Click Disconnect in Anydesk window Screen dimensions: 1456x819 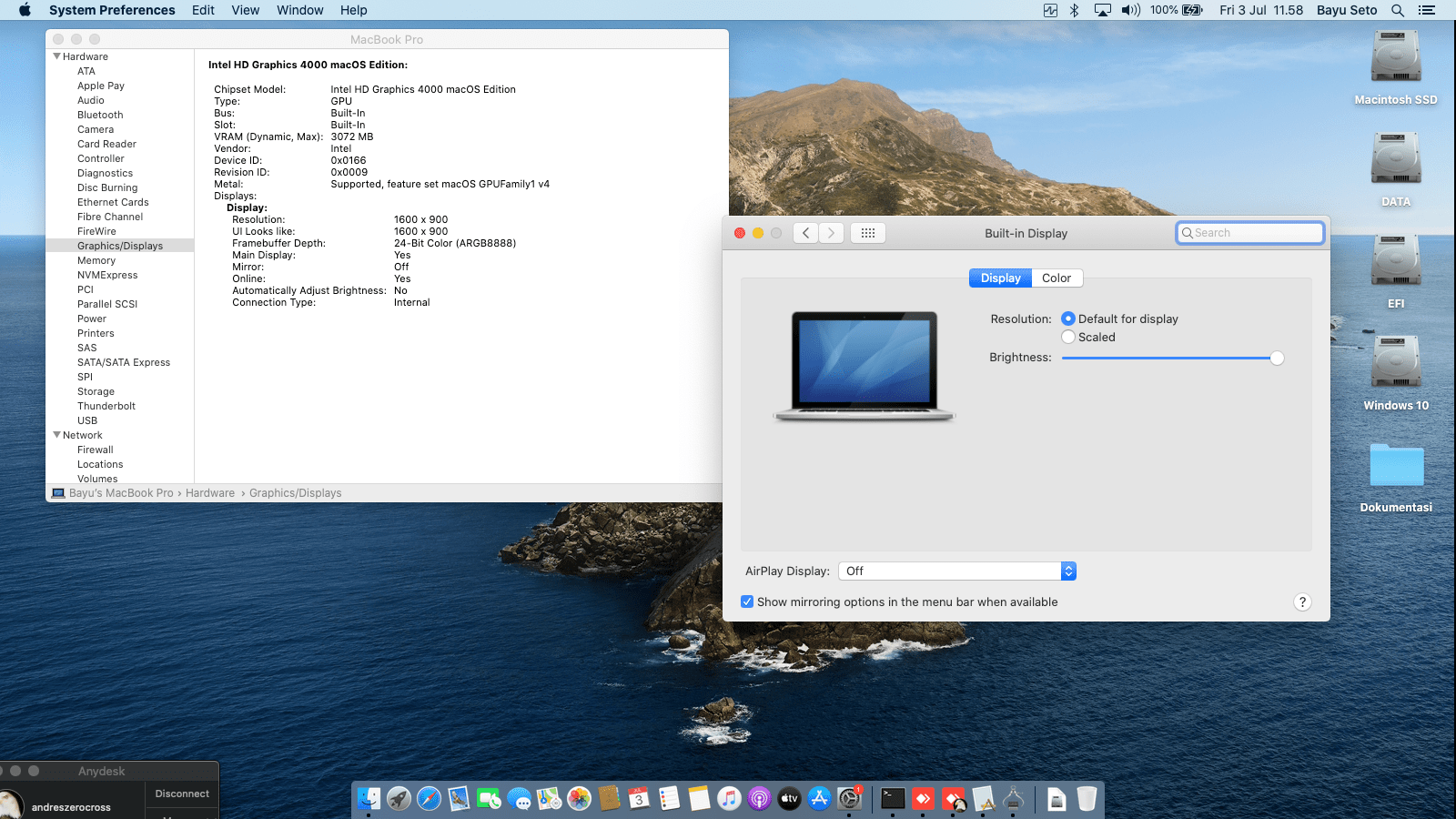click(182, 794)
